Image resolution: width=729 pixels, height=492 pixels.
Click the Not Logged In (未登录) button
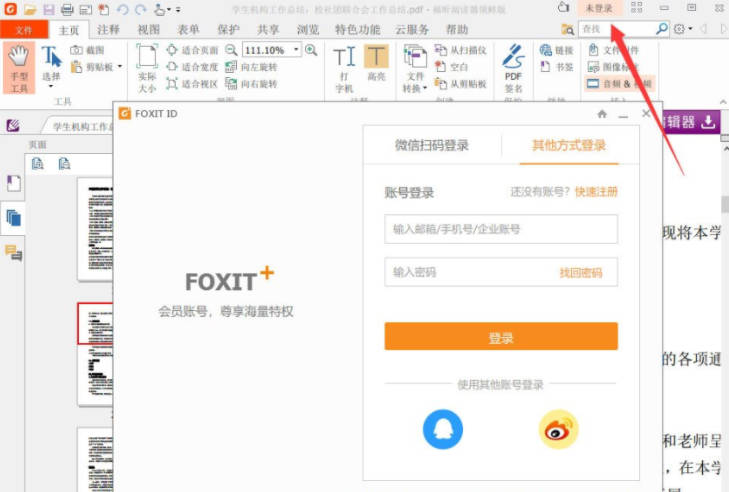tap(599, 8)
